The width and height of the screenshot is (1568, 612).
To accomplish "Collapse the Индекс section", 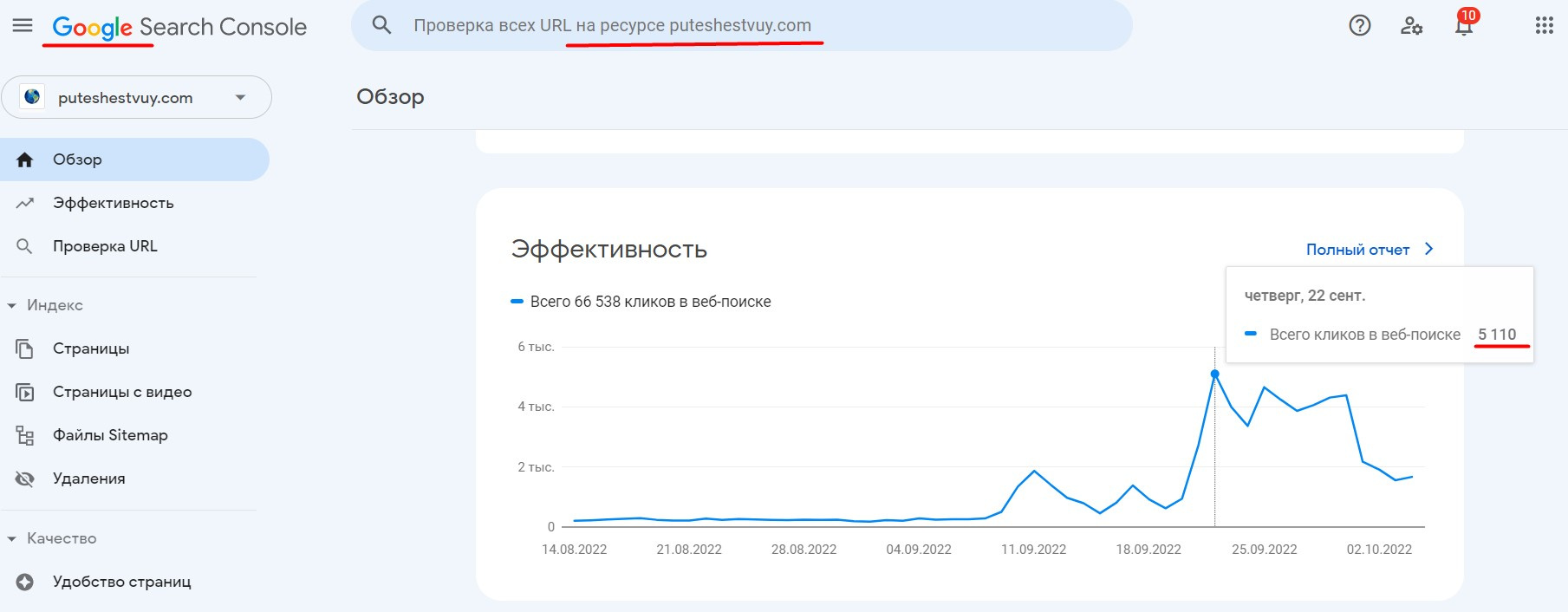I will click(45, 305).
